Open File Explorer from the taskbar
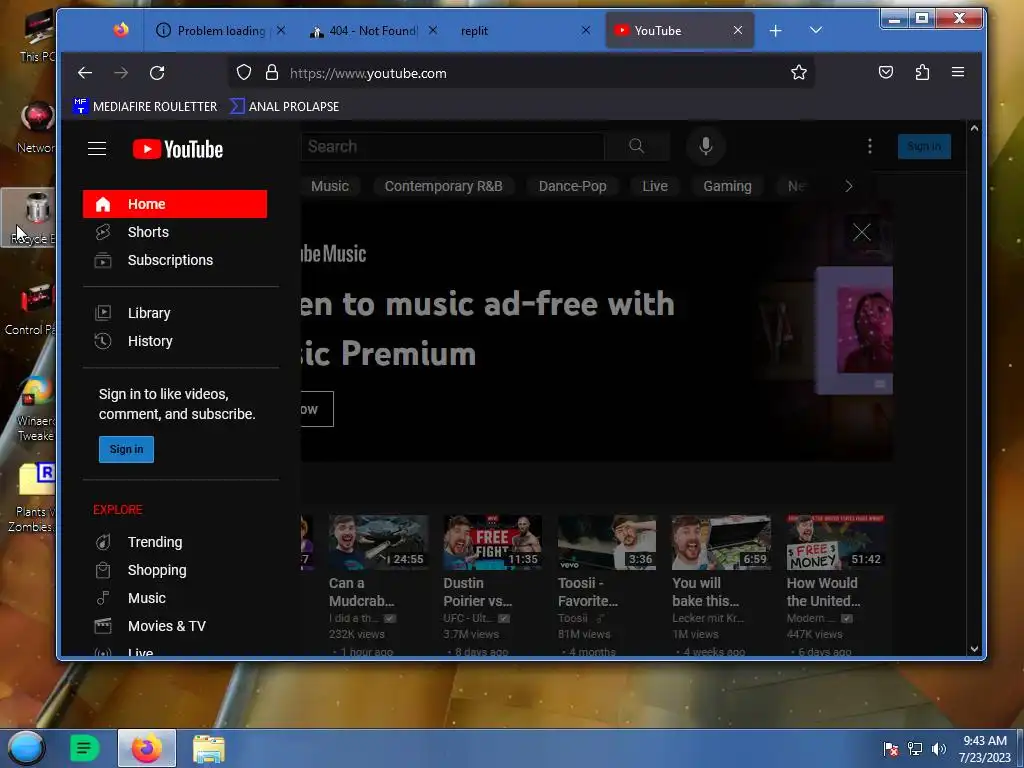Screen dimensions: 1024x768 tap(209, 748)
